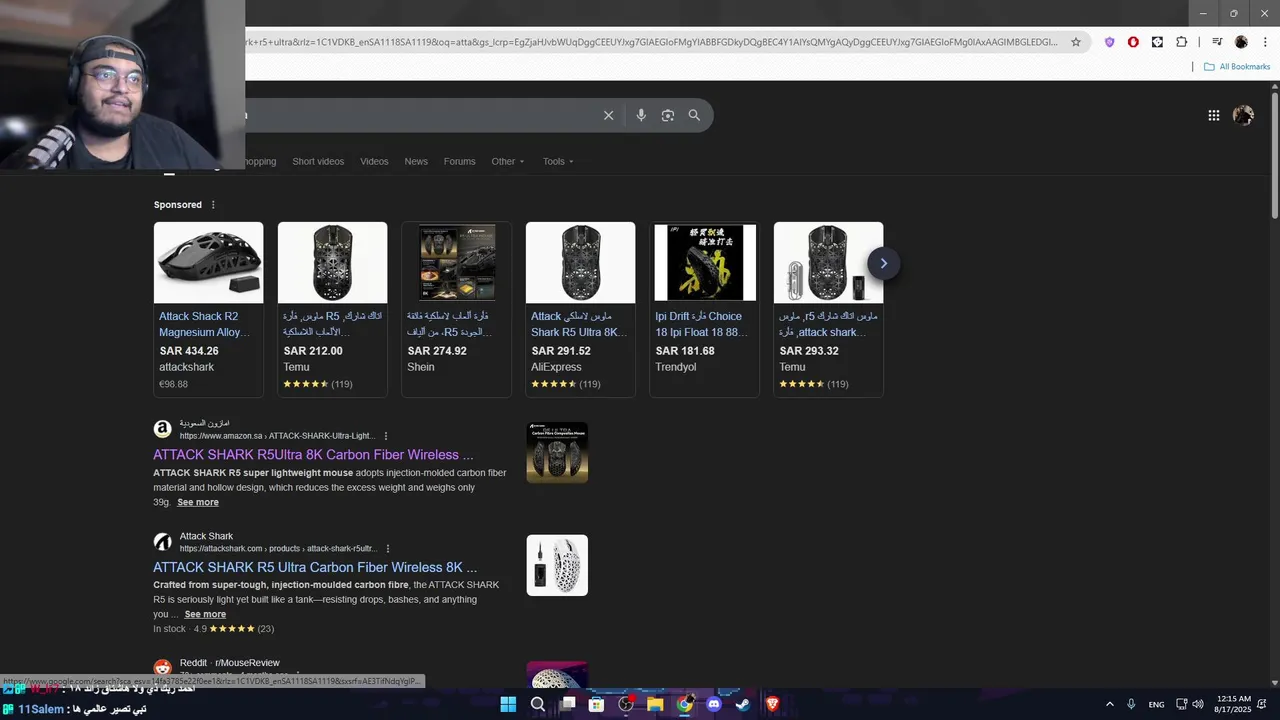Open the Sponsored section options dots
The height and width of the screenshot is (720, 1280).
click(x=212, y=205)
